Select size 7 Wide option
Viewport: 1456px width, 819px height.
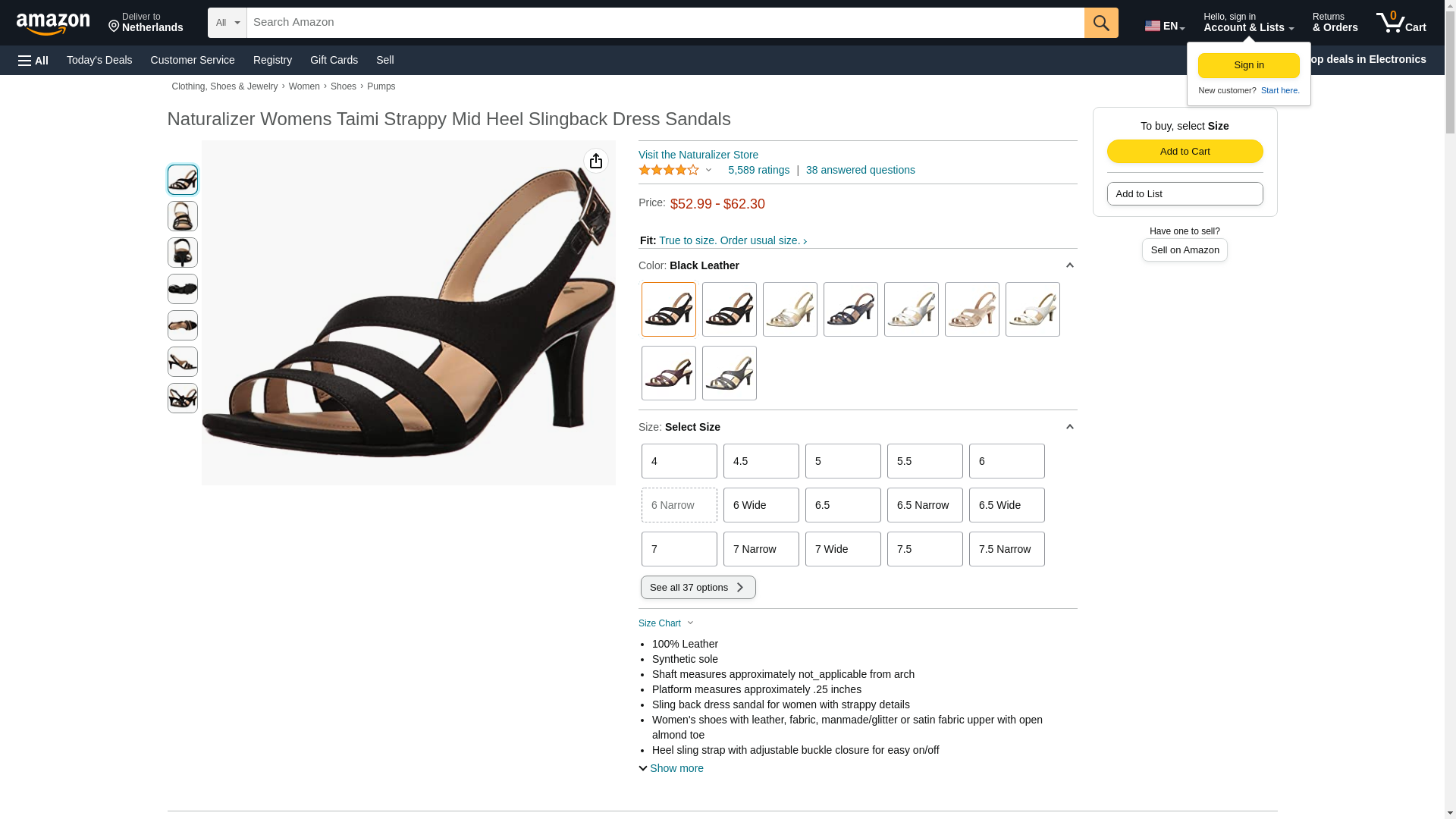pos(843,549)
